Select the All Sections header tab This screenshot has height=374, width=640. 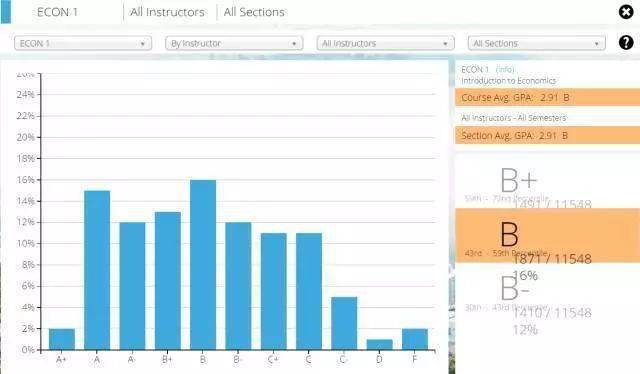pyautogui.click(x=254, y=12)
